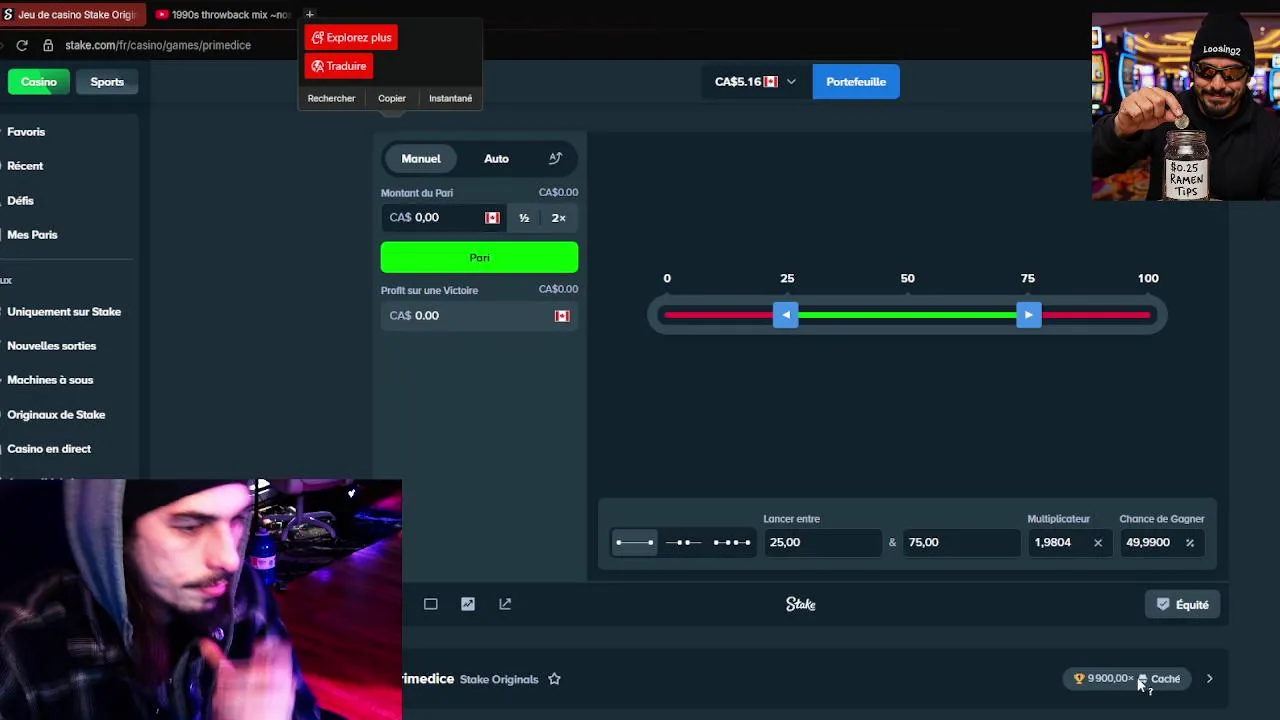The image size is (1280, 720).
Task: Click the stake.com address bar URL
Action: (x=158, y=45)
